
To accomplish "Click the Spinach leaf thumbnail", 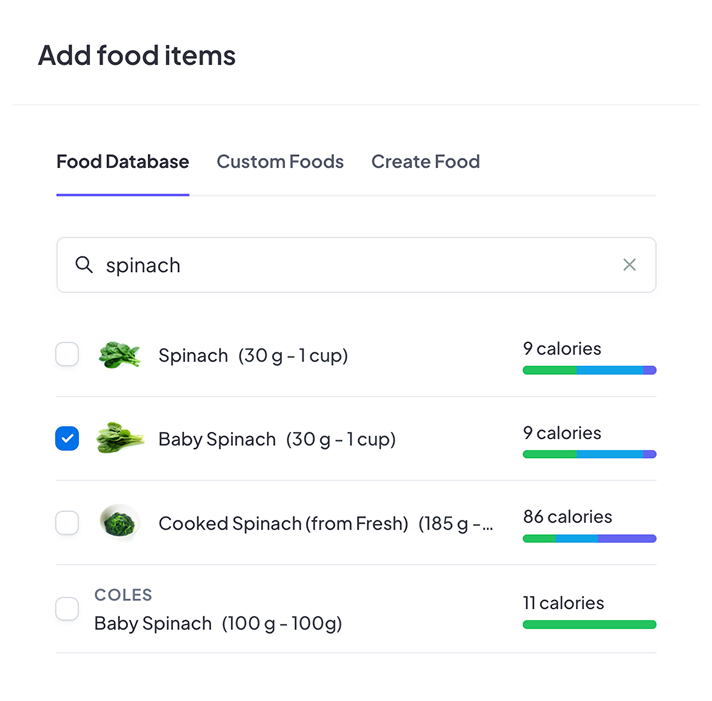I will pyautogui.click(x=119, y=355).
